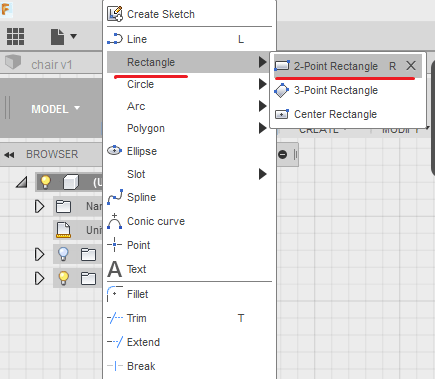Pick the Spline tool icon
This screenshot has height=379, width=435.
tap(115, 197)
